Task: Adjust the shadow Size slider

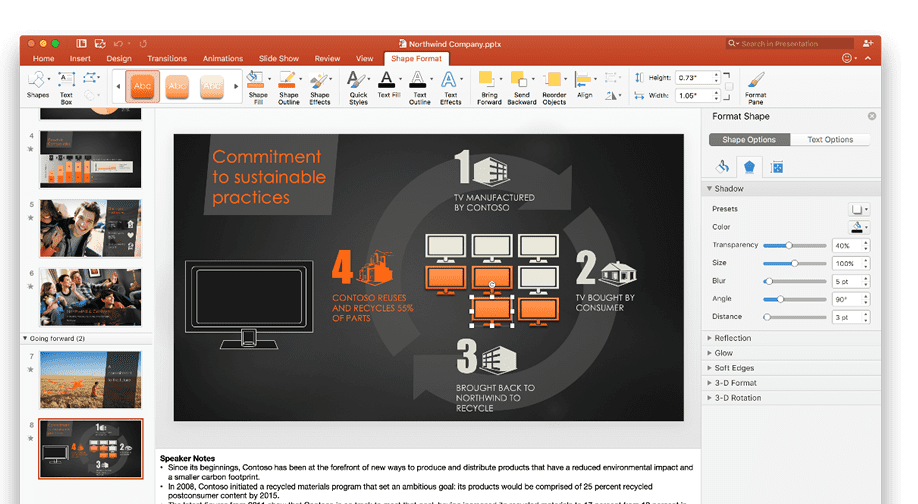Action: click(x=794, y=263)
